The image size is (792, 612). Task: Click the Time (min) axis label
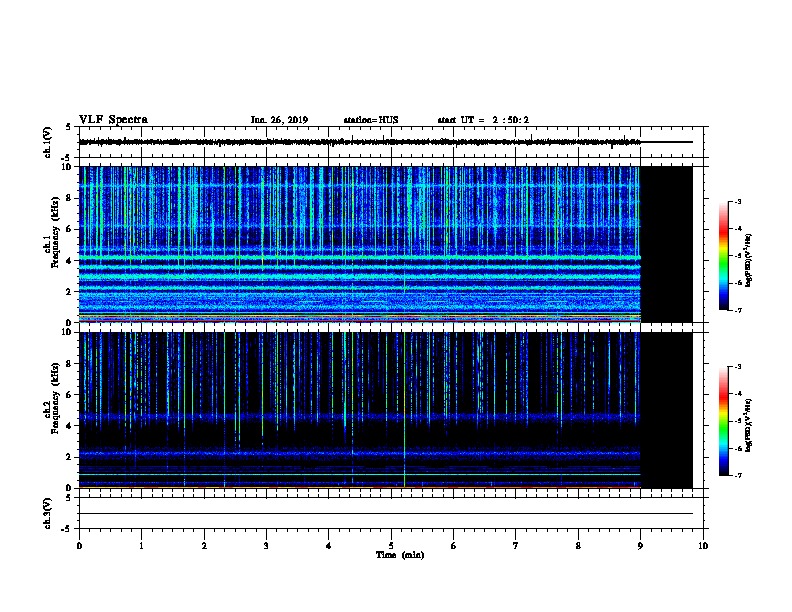pos(400,555)
